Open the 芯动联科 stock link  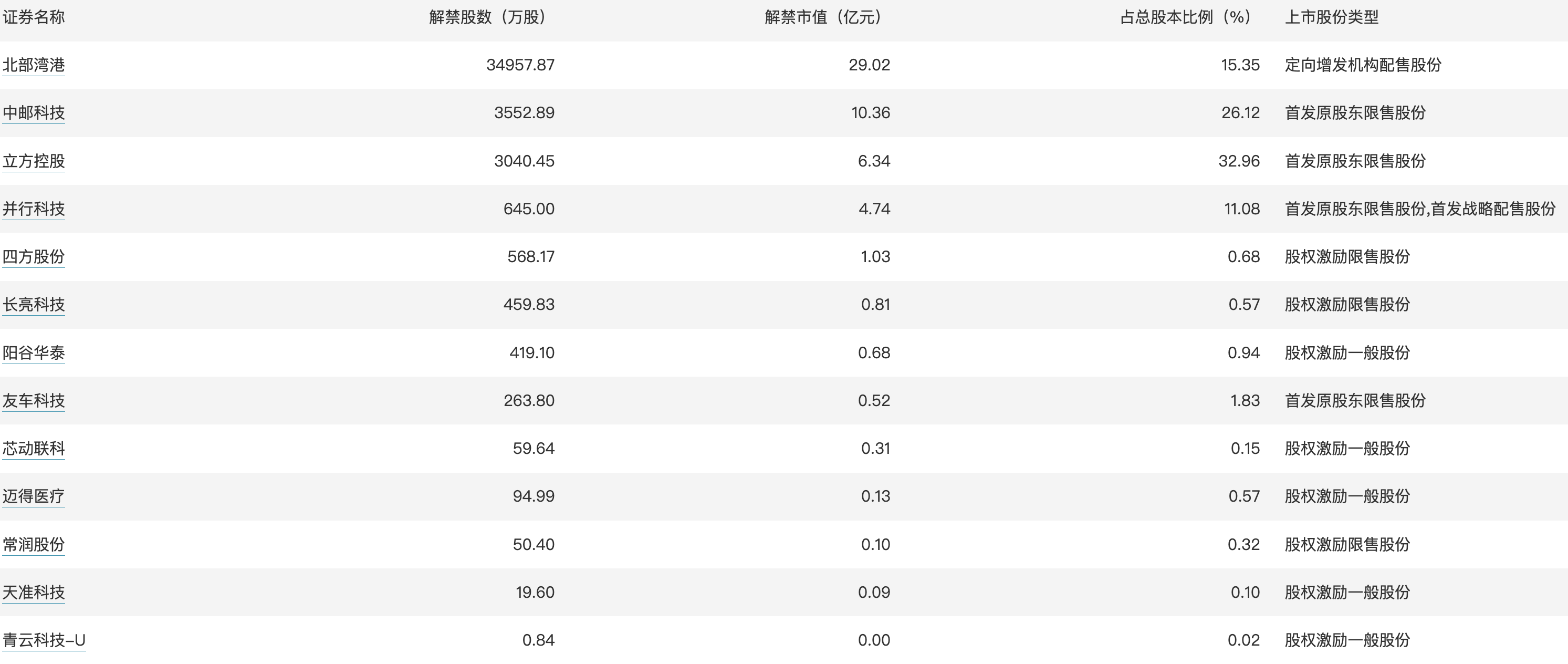pos(34,448)
